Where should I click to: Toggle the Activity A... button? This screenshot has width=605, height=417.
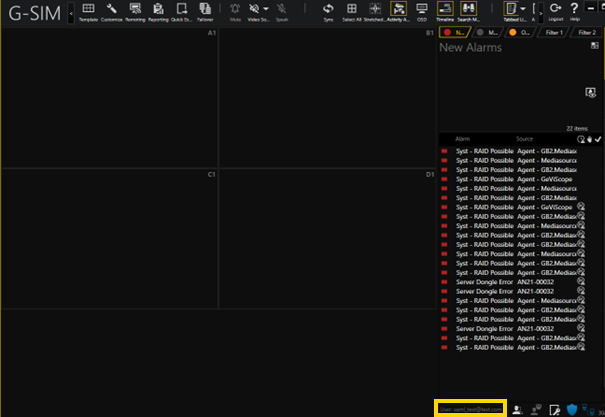[399, 11]
